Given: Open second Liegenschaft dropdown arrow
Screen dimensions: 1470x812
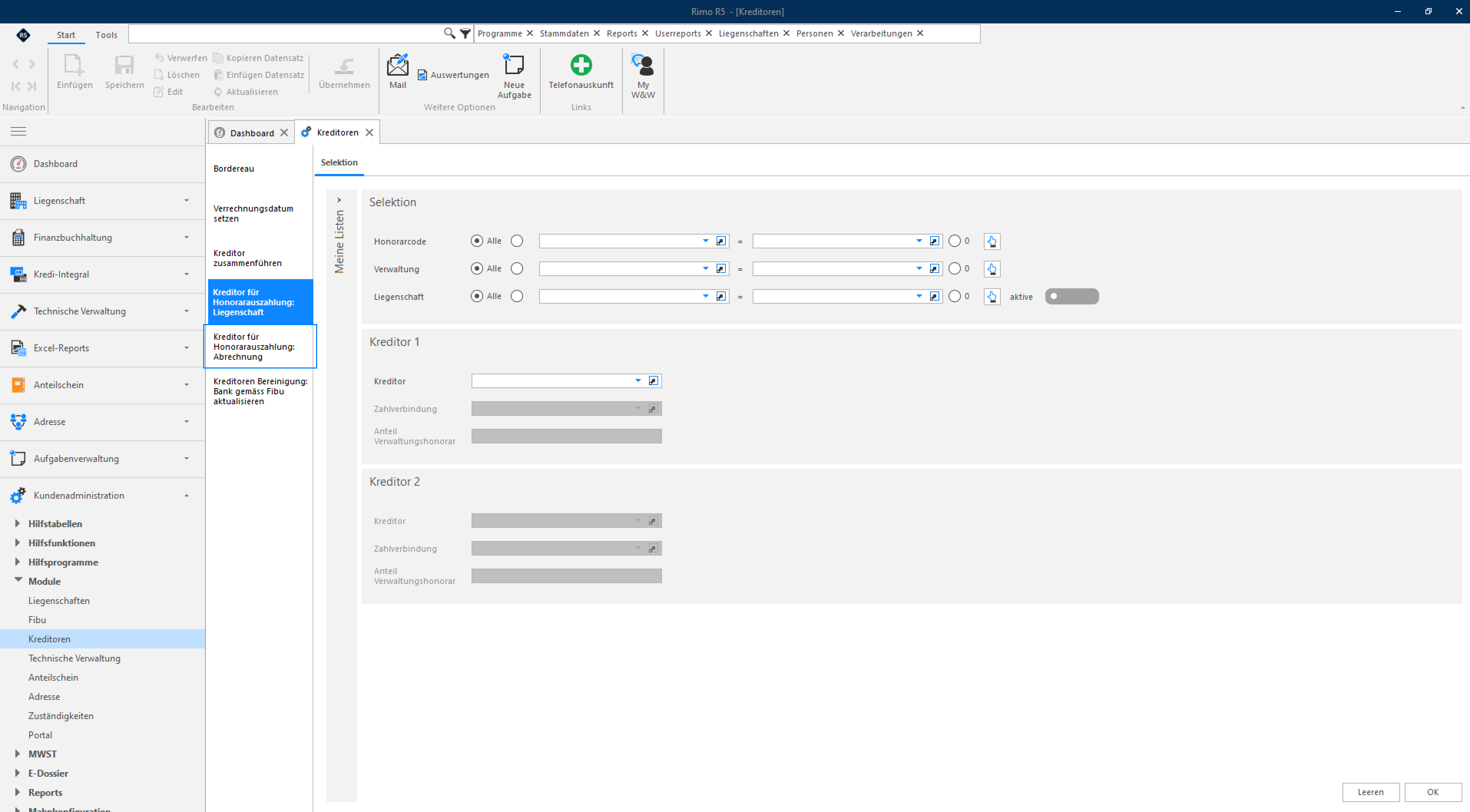Looking at the screenshot, I should (919, 296).
